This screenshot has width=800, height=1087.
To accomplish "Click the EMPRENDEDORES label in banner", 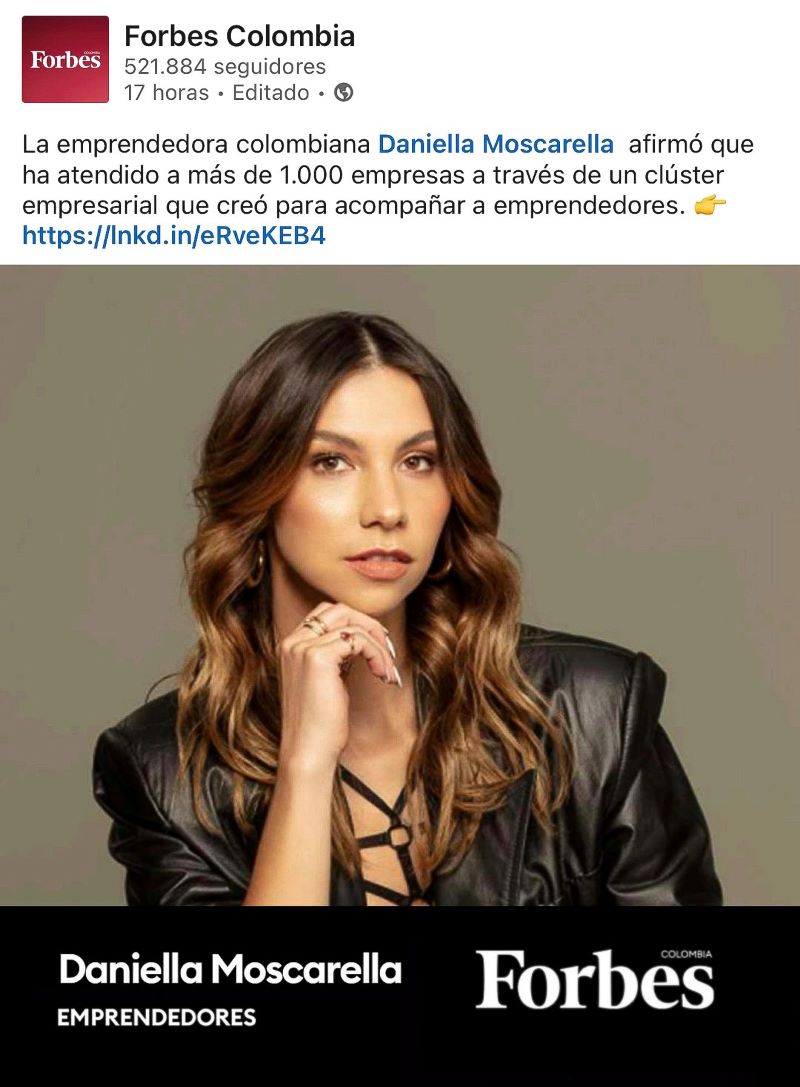I will [x=157, y=1018].
